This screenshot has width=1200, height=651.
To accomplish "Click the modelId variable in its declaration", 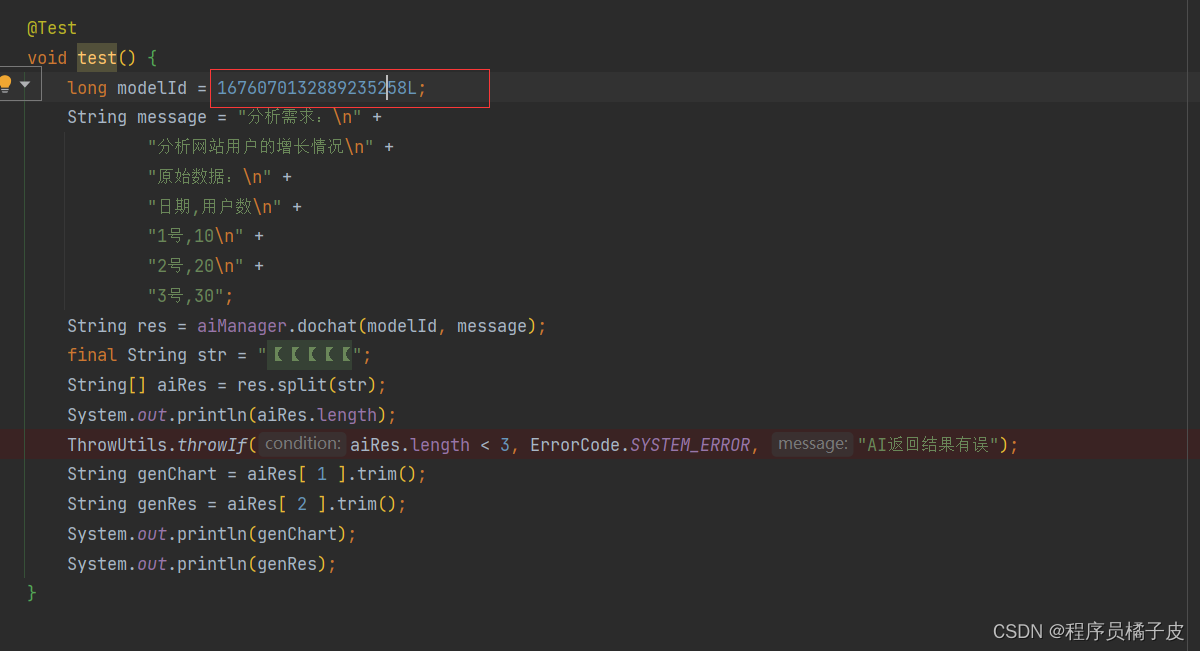I will (x=152, y=88).
